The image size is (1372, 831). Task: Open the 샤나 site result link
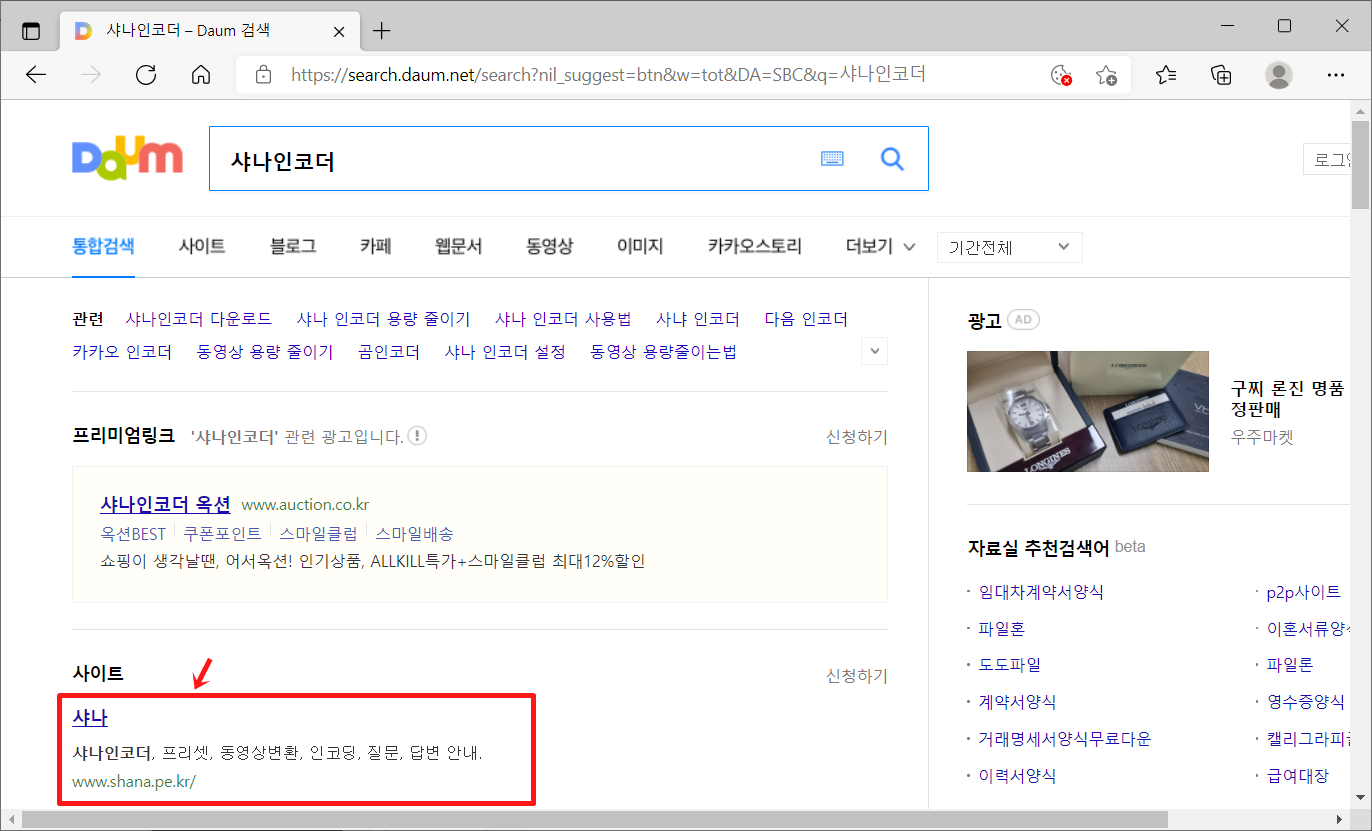click(x=90, y=718)
